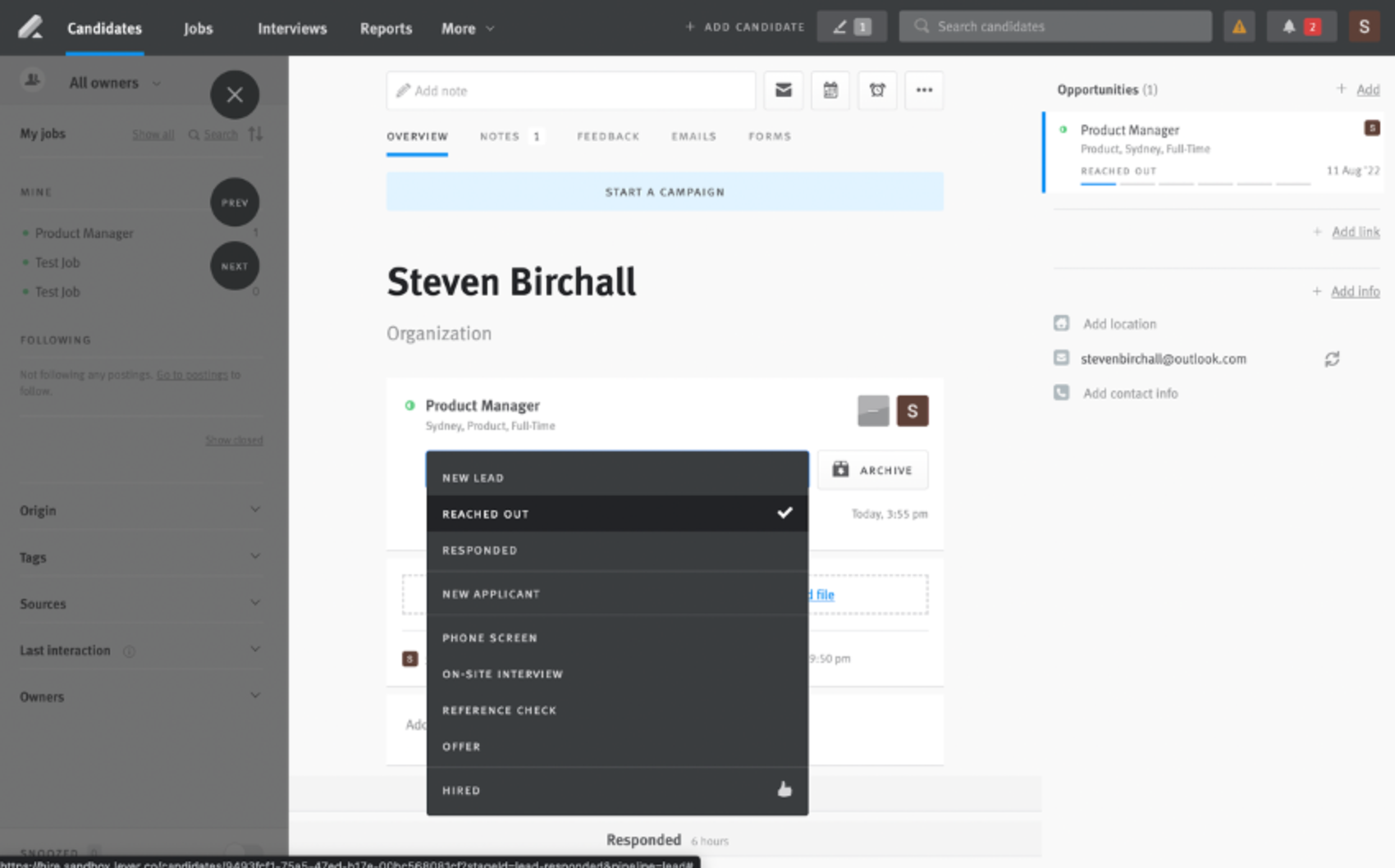The width and height of the screenshot is (1395, 868).
Task: Open the All owners dropdown
Action: pyautogui.click(x=113, y=82)
